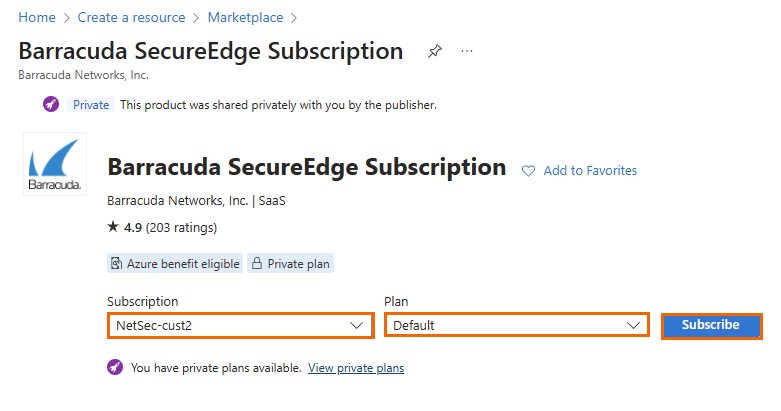Click the chevron arrow in Plan combo box

tap(633, 325)
